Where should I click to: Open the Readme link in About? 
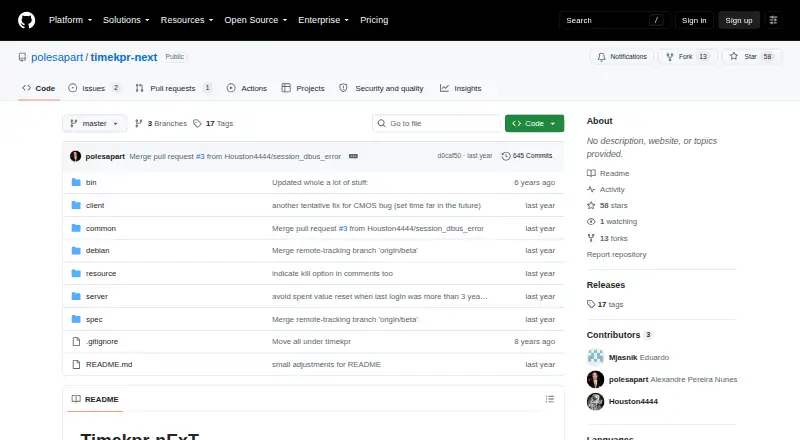click(608, 174)
